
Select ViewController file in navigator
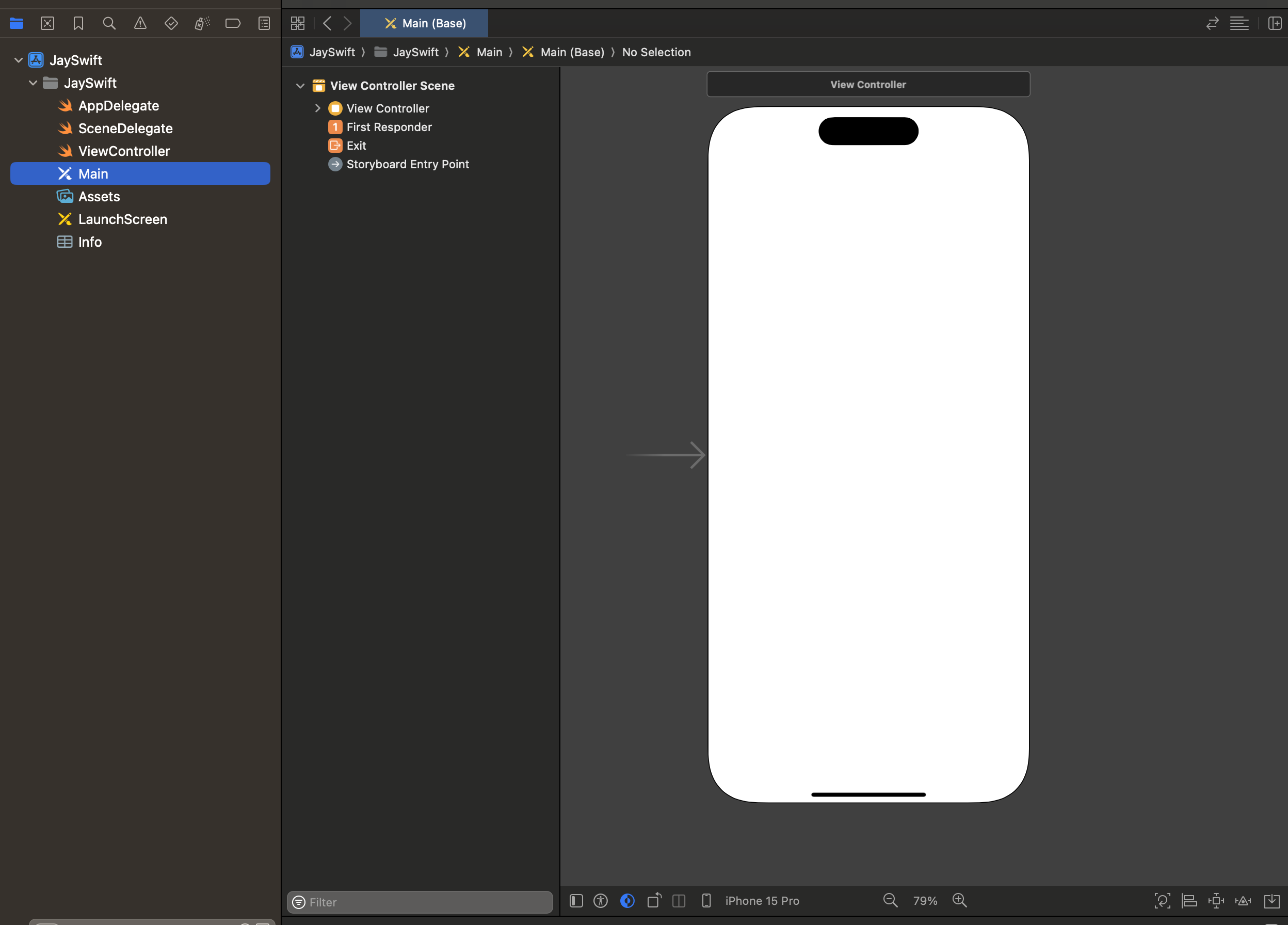tap(124, 151)
